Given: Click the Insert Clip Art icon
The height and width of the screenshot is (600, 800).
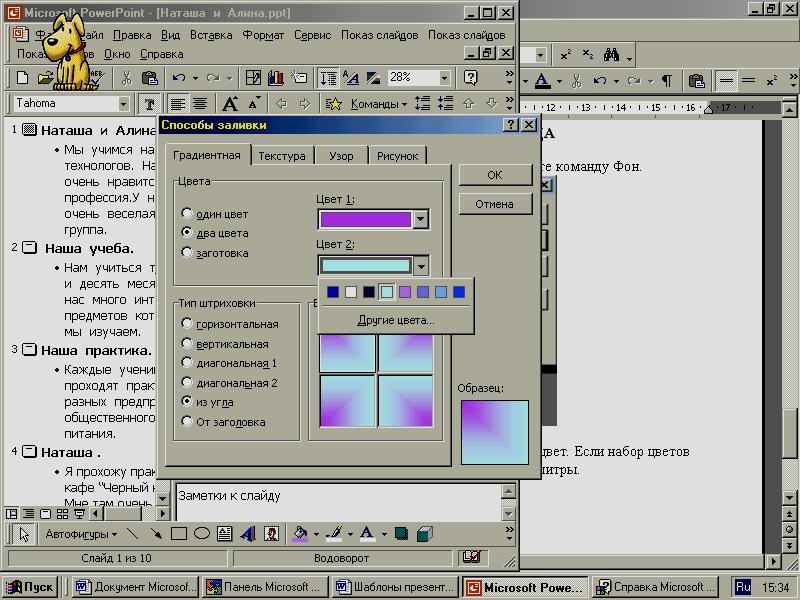Looking at the screenshot, I should point(271,534).
